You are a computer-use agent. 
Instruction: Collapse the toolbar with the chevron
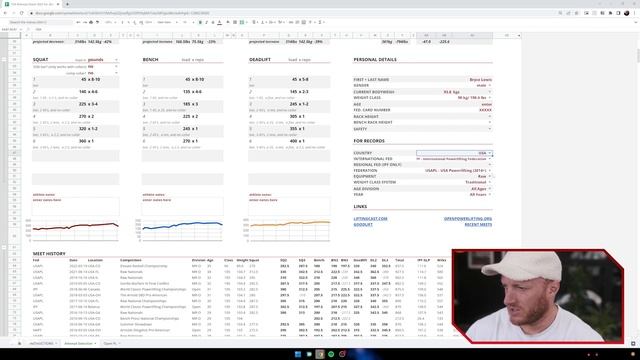coord(635,22)
